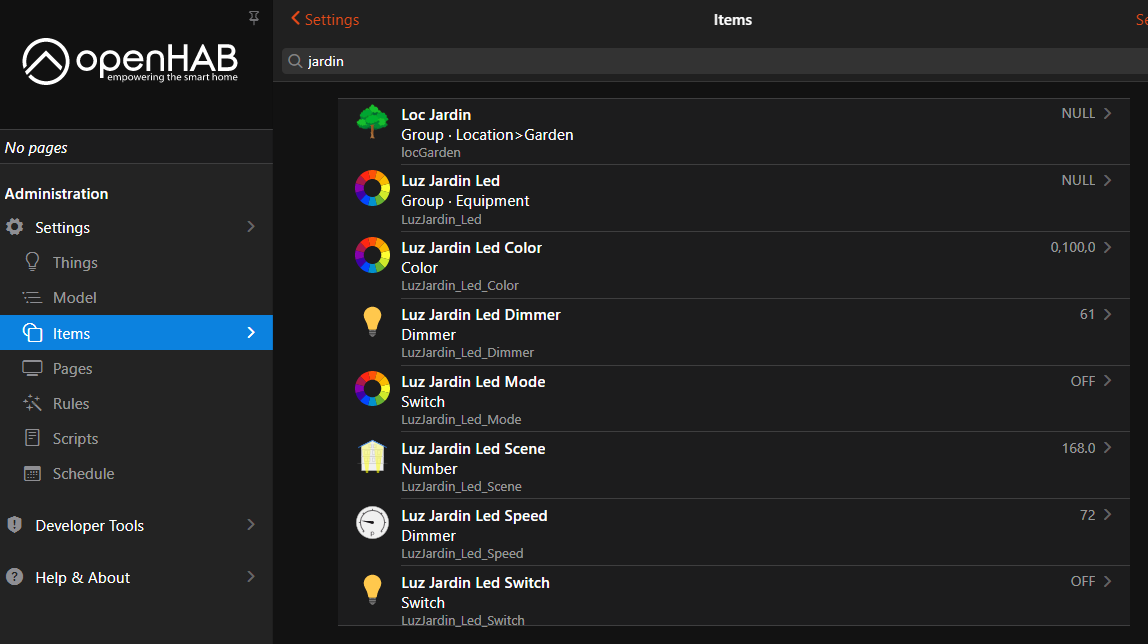This screenshot has height=644, width=1148.
Task: Click the jardin search field
Action: [x=715, y=61]
